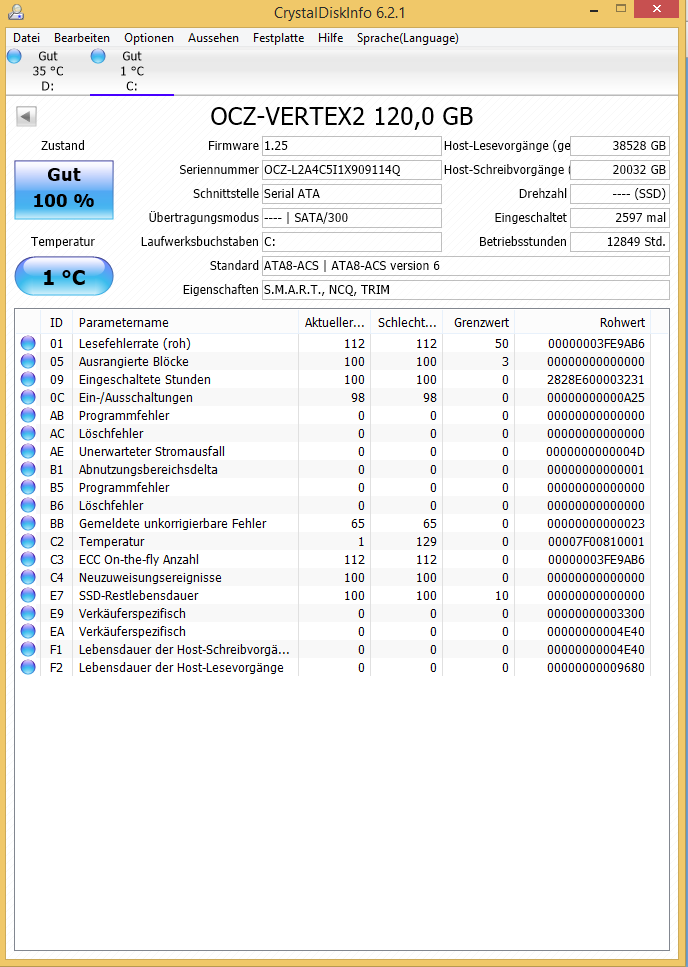Viewport: 688px width, 967px height.
Task: Click status orb for Lesefehlerrate (roh) row
Action: [x=28, y=344]
